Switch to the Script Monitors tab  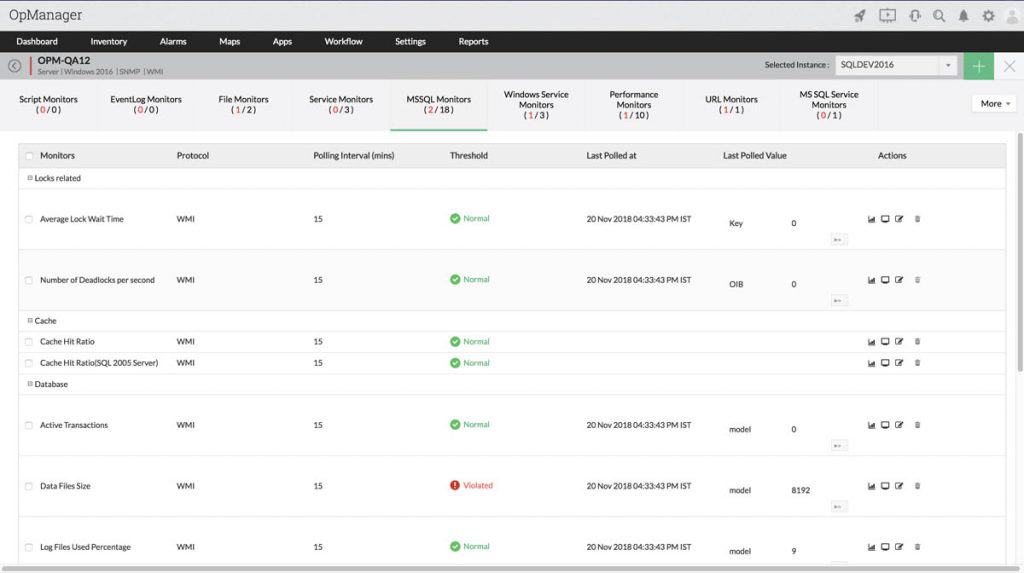pyautogui.click(x=48, y=105)
